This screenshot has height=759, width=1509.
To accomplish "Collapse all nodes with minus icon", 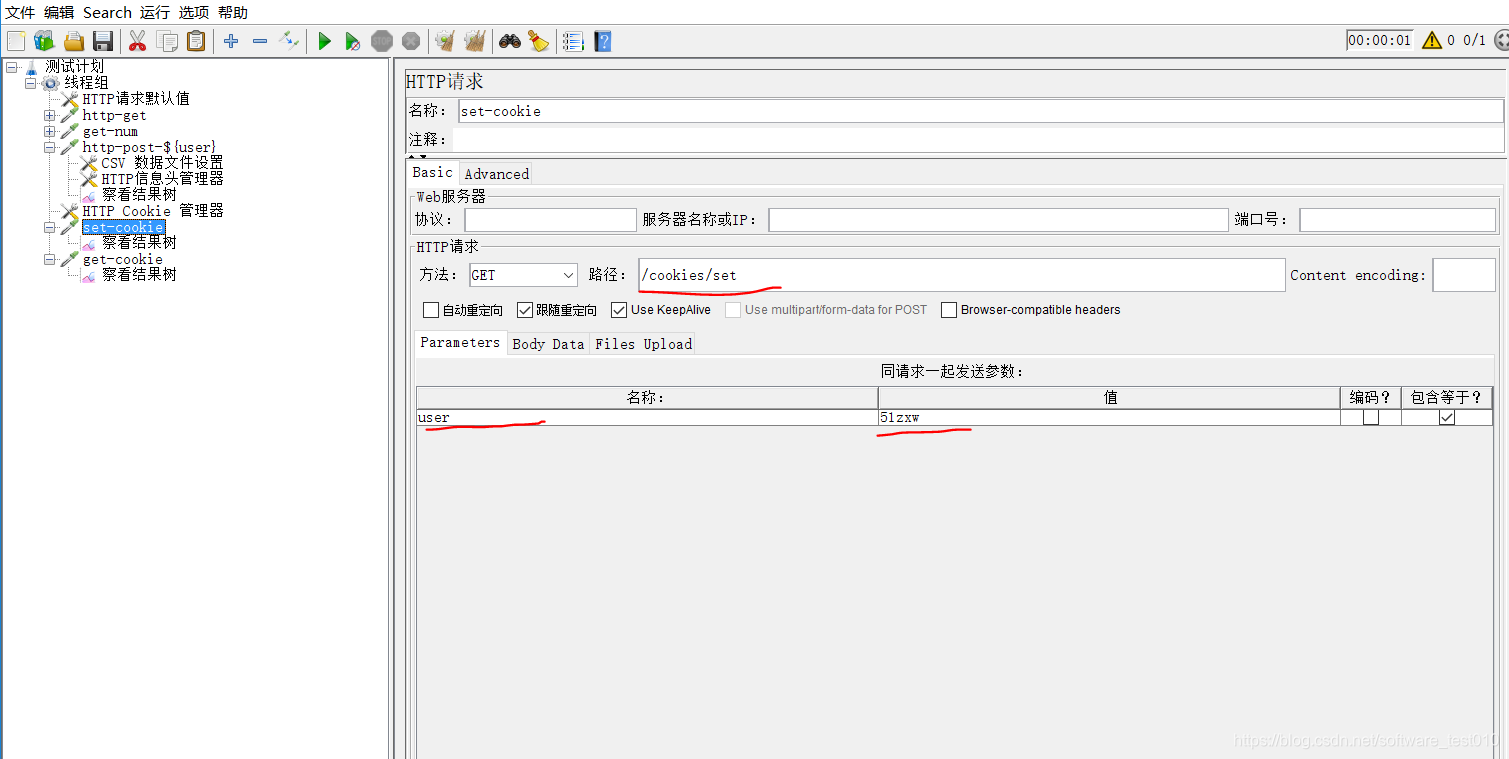I will [x=260, y=41].
